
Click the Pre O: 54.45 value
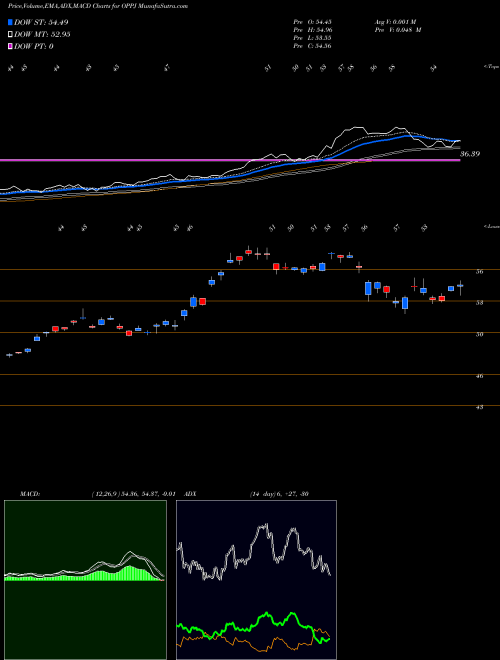tap(312, 22)
